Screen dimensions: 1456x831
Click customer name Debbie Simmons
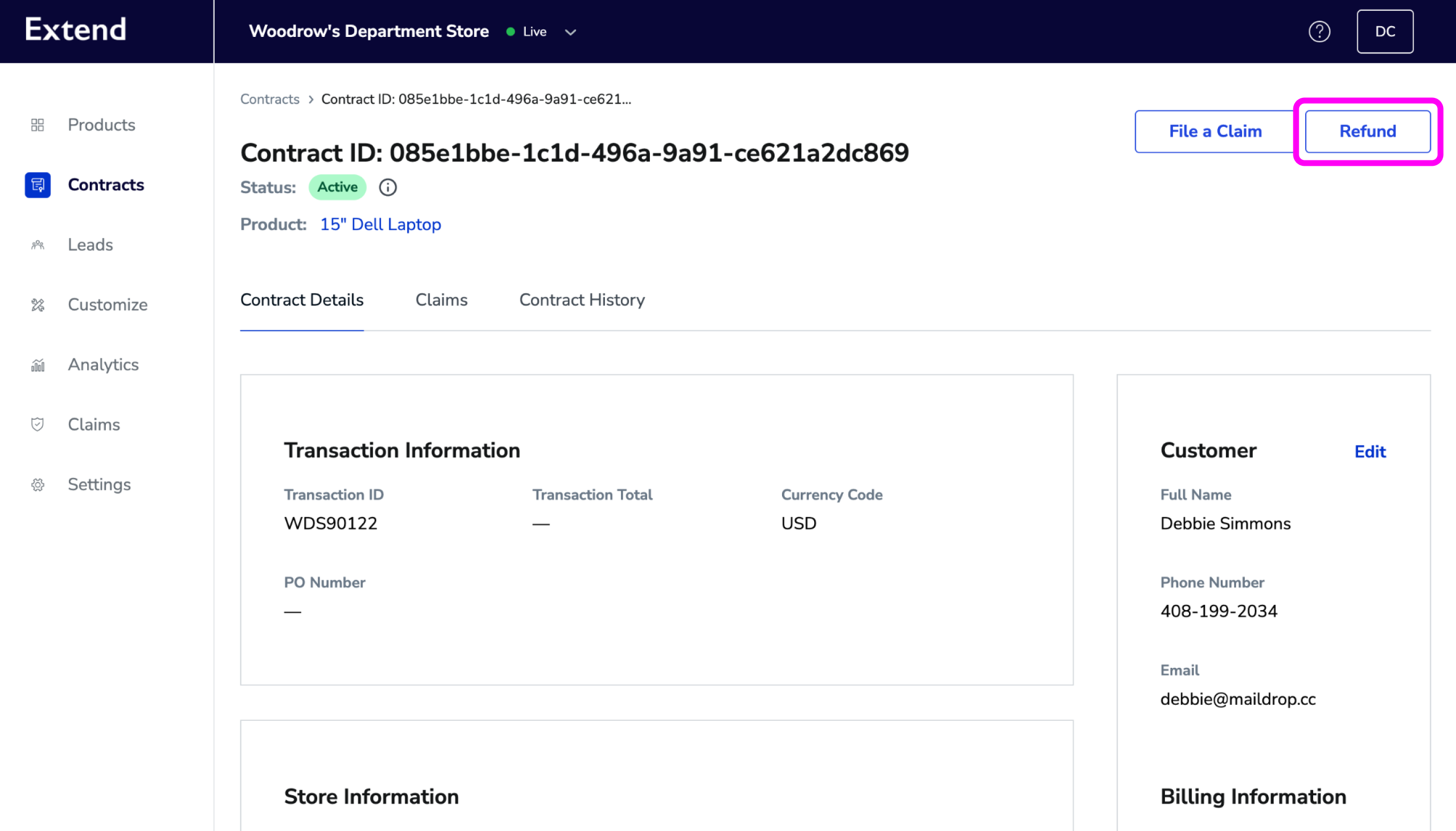click(x=1225, y=524)
